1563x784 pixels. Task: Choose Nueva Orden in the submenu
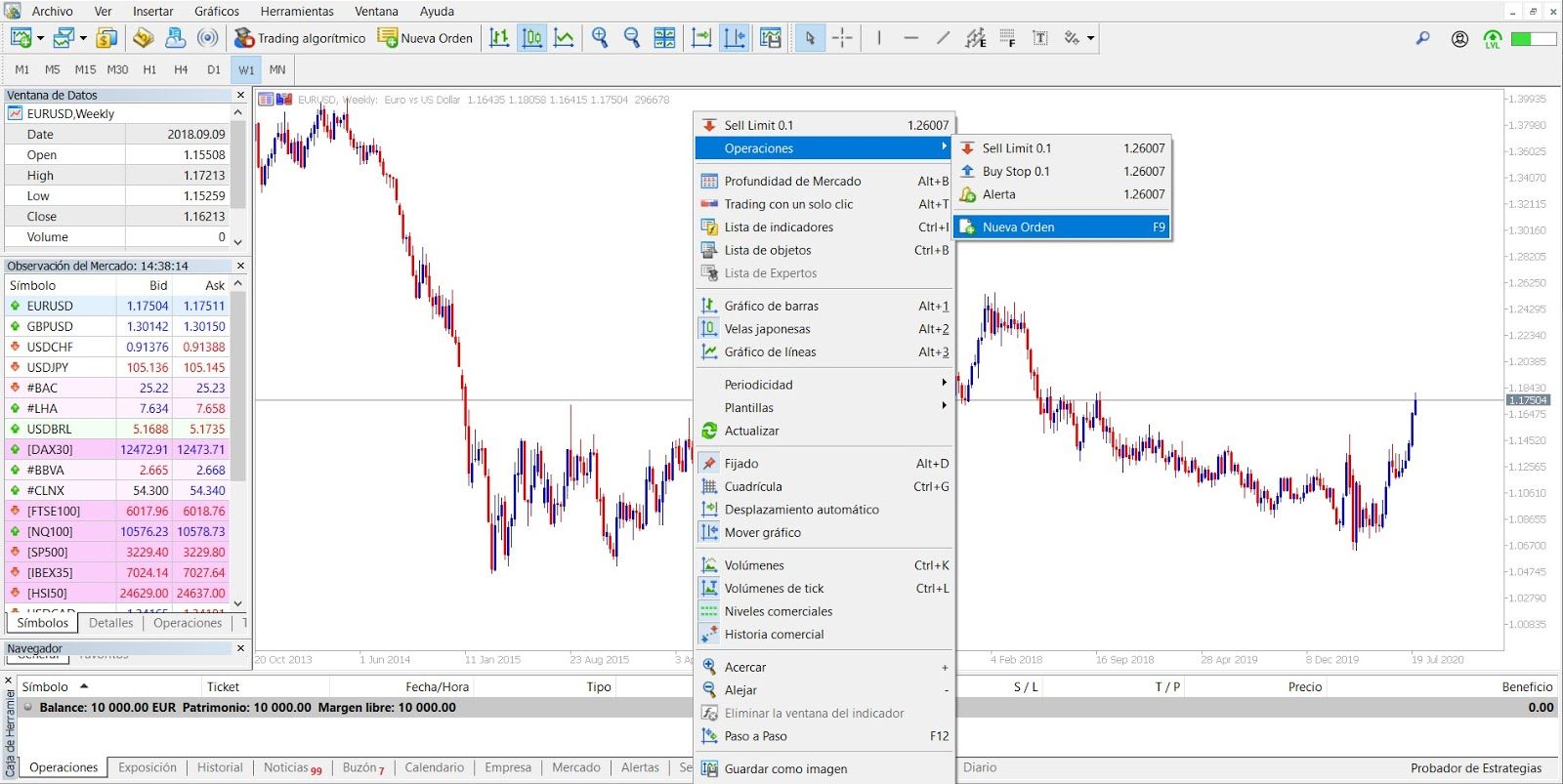point(1018,227)
